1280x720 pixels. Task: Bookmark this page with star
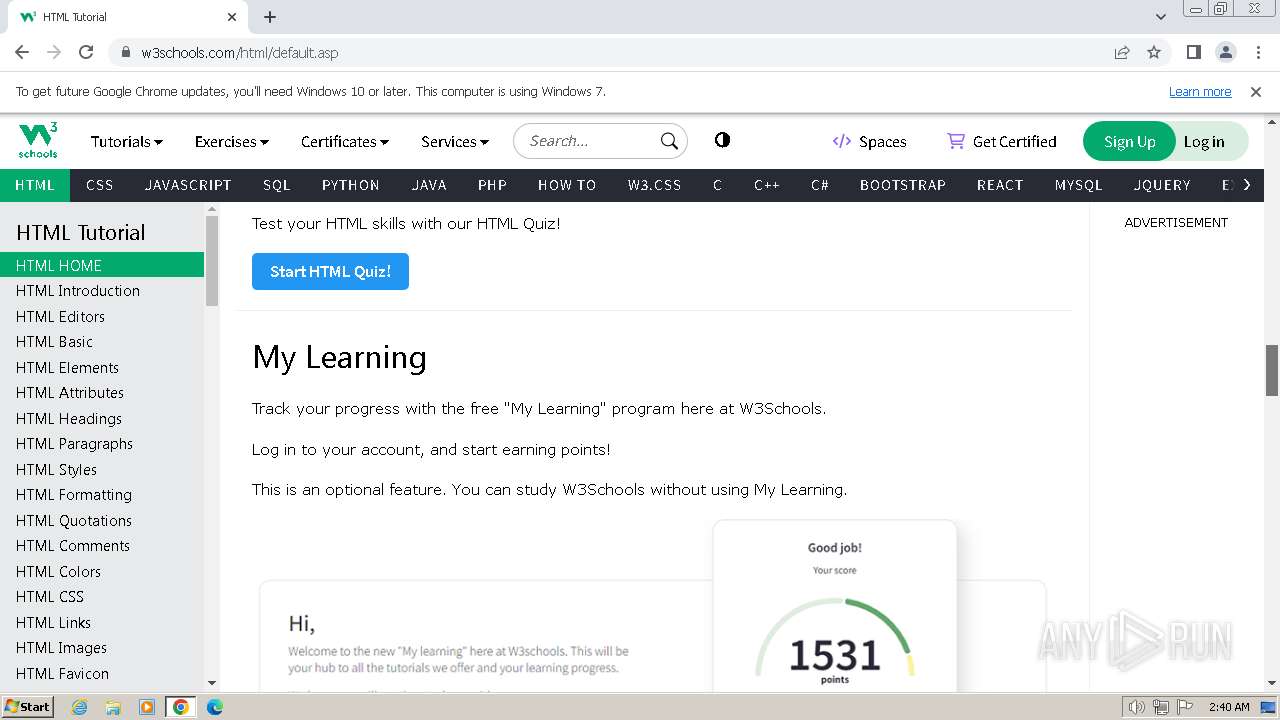[x=1154, y=52]
